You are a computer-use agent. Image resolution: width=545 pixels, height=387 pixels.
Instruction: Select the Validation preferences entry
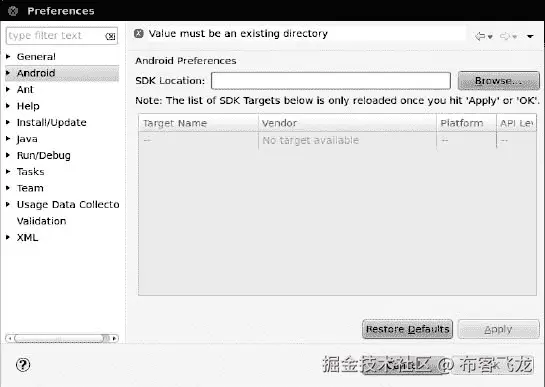[41, 221]
